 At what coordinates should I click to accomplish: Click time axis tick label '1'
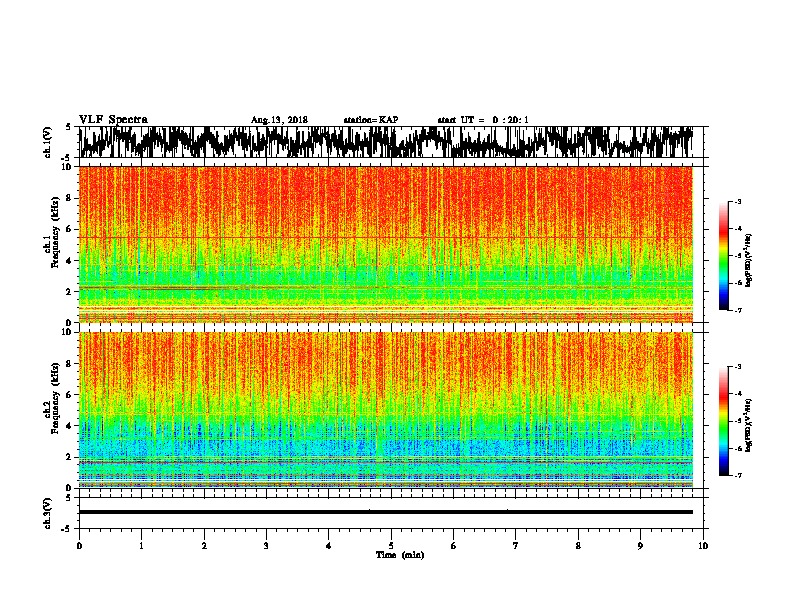[141, 546]
